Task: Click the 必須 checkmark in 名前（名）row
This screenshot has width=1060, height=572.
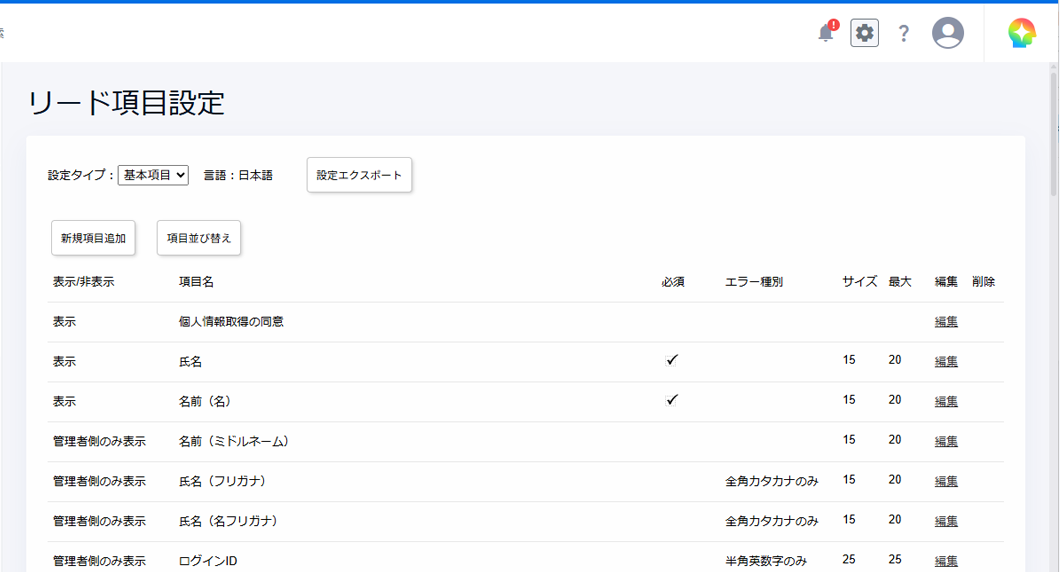Action: 671,400
